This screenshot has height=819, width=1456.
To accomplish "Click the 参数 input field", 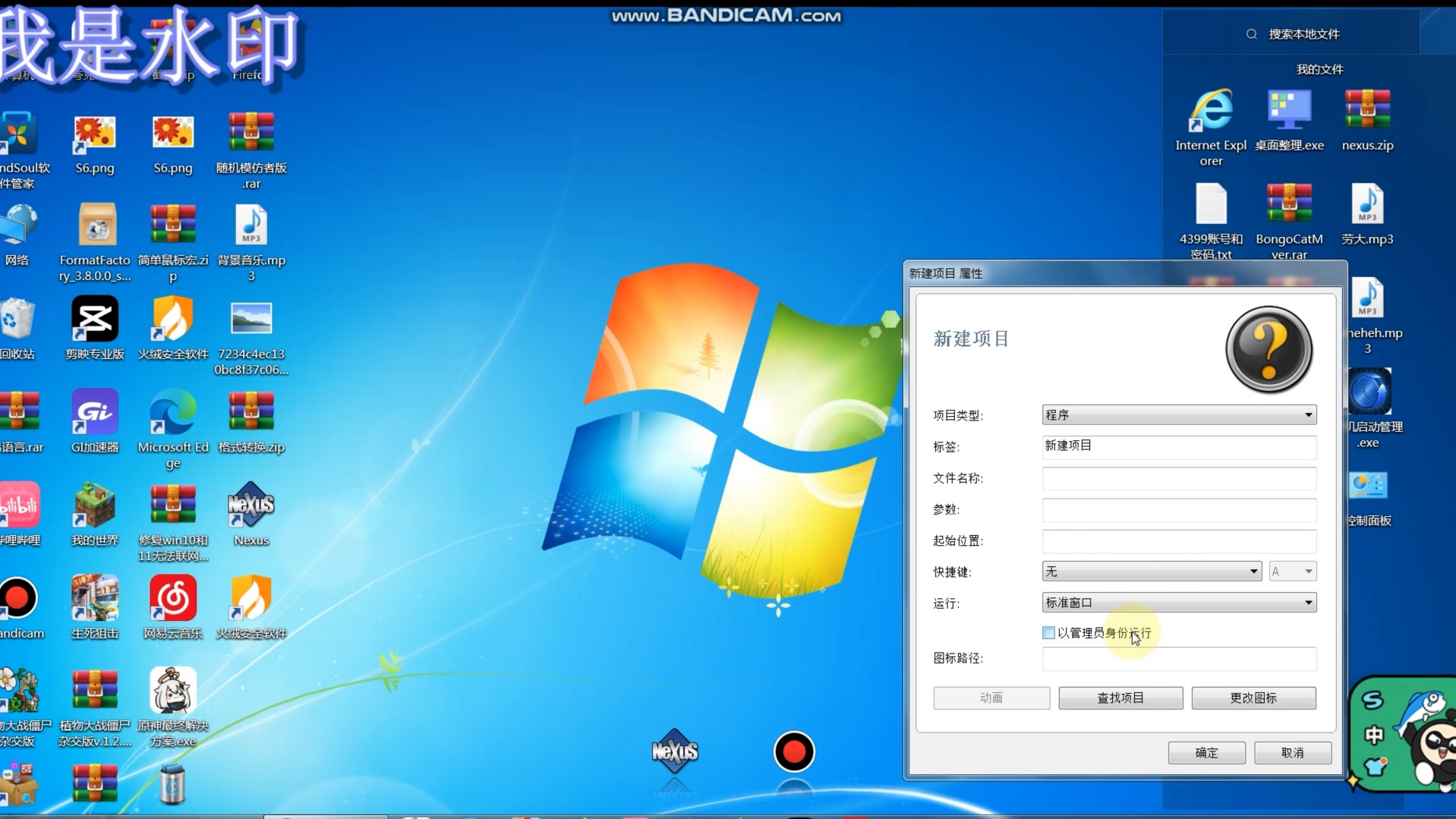I will click(x=1179, y=509).
